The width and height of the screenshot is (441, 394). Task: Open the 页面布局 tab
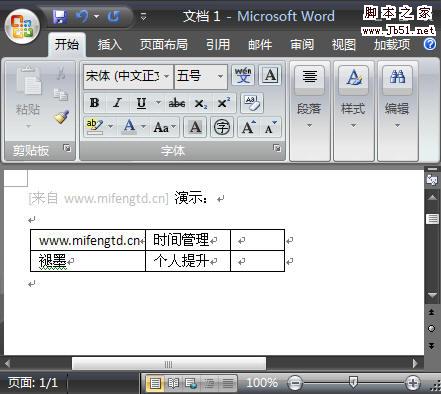pyautogui.click(x=163, y=44)
